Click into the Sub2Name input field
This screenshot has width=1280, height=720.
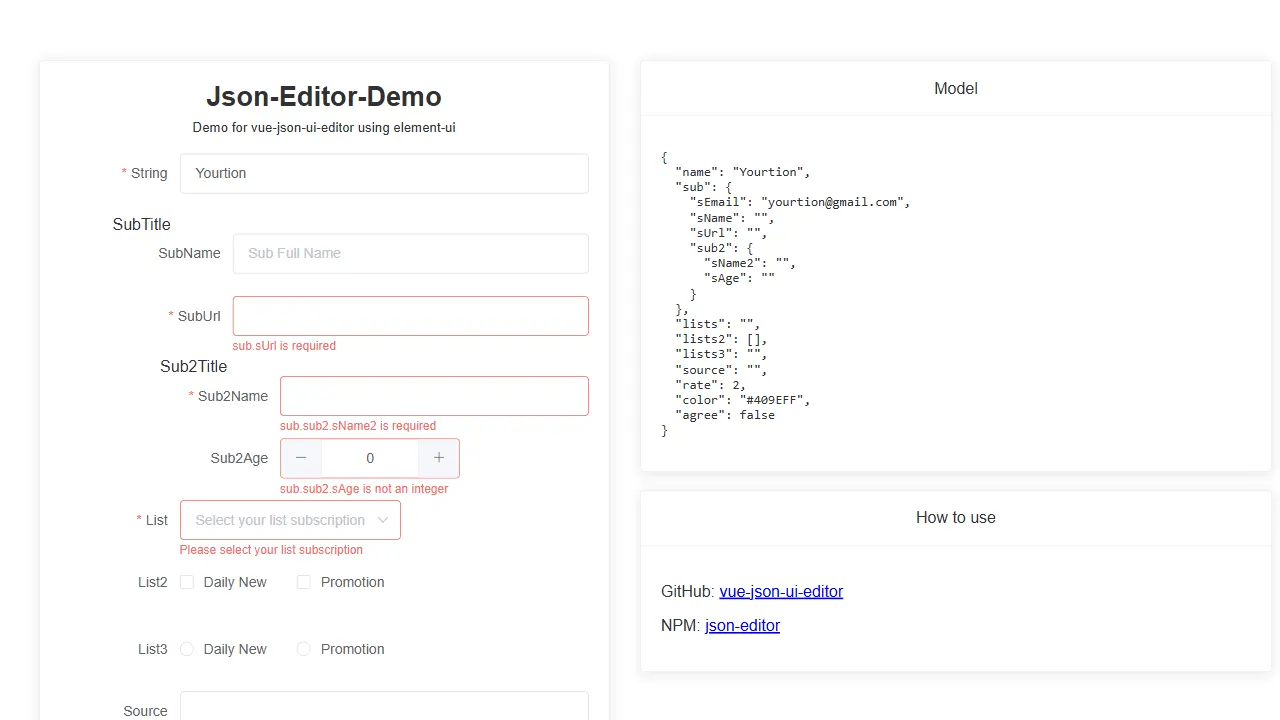[x=434, y=396]
